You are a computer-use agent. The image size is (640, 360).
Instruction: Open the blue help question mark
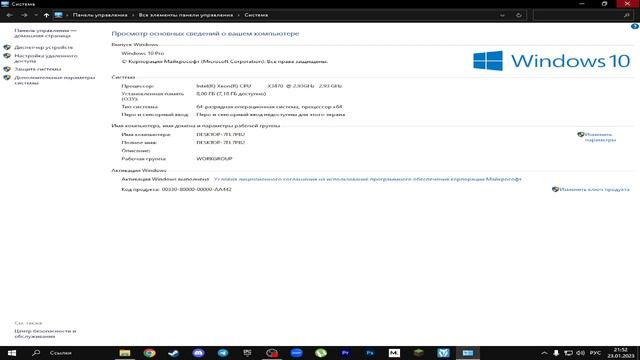click(635, 27)
